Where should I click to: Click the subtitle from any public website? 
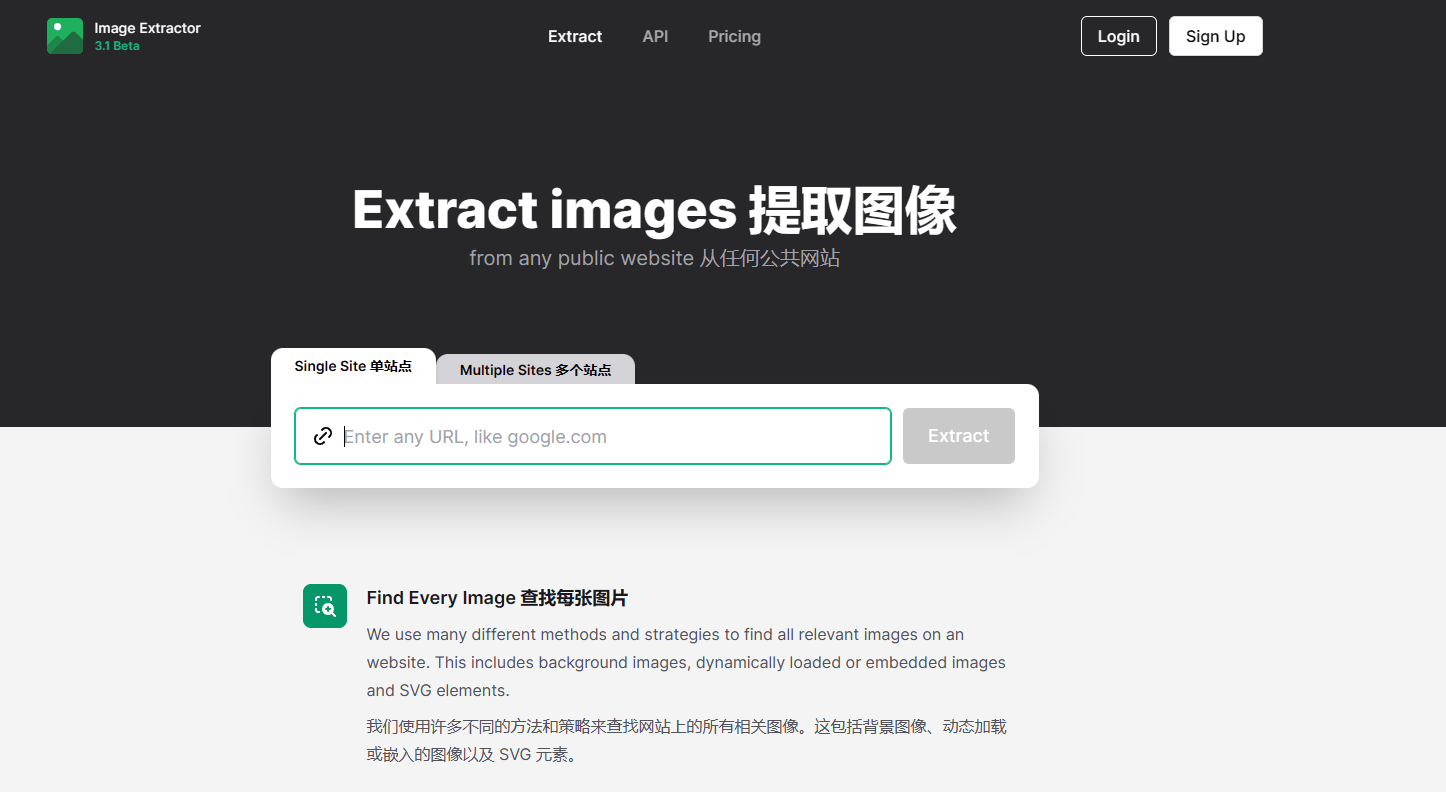[654, 258]
